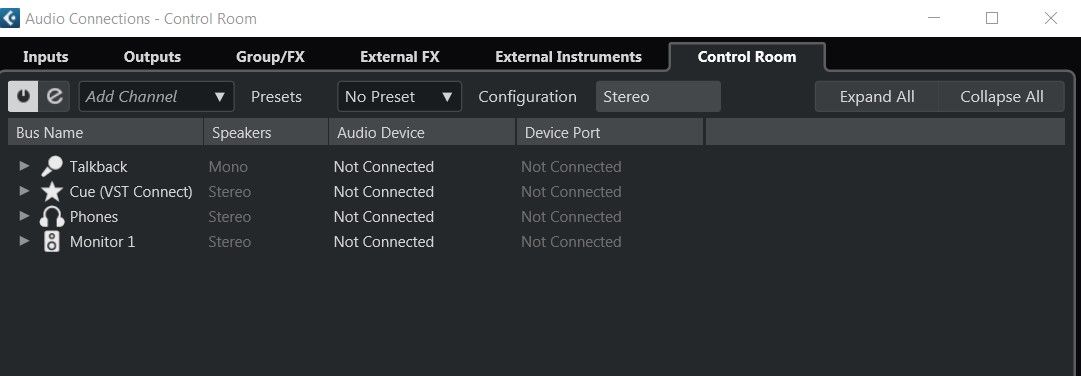Click the Cue star icon
This screenshot has width=1081, height=376.
click(x=52, y=192)
